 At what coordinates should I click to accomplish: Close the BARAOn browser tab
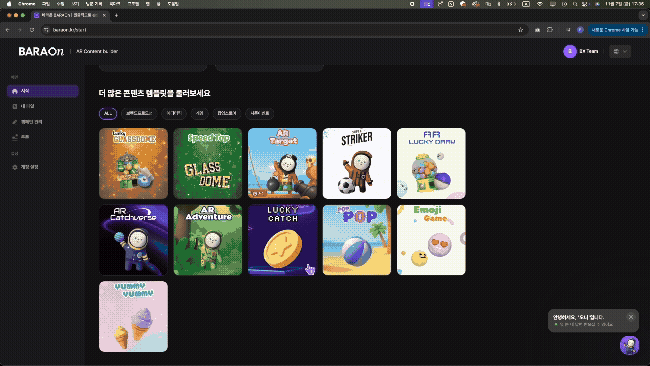tap(104, 15)
